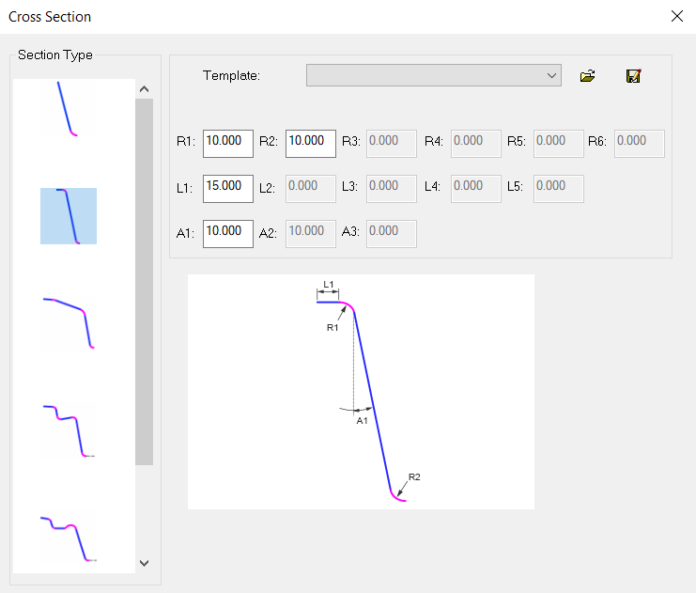Pick the fourth stepped section type thumbnail
This screenshot has height=593, width=696.
pyautogui.click(x=68, y=430)
